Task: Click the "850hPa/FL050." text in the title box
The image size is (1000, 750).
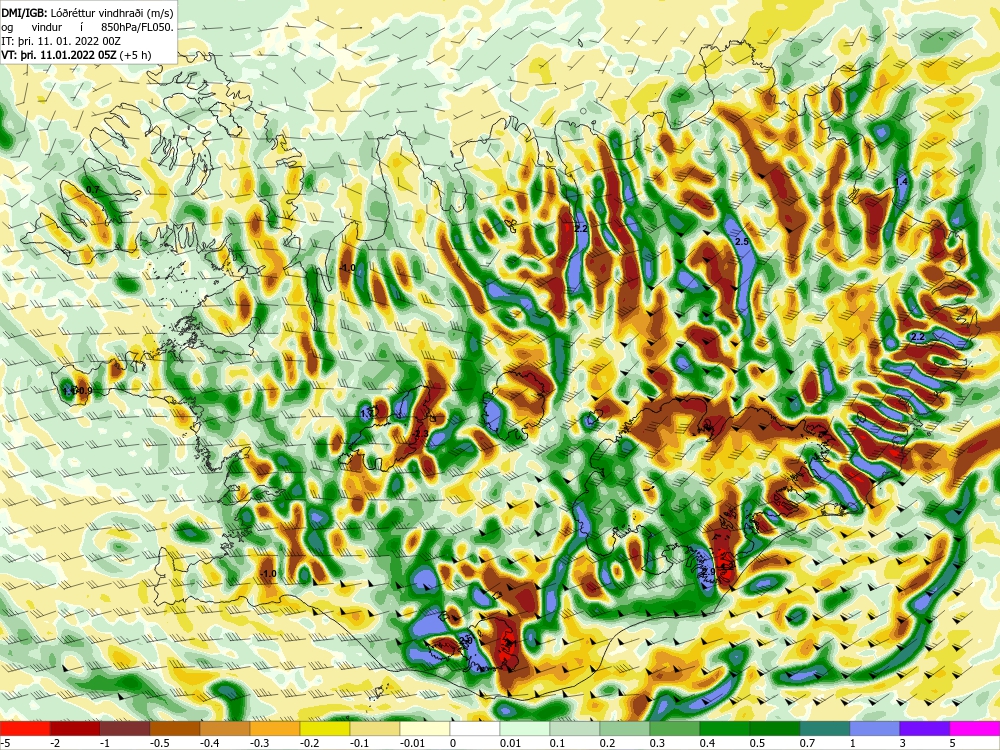Action: [x=137, y=27]
